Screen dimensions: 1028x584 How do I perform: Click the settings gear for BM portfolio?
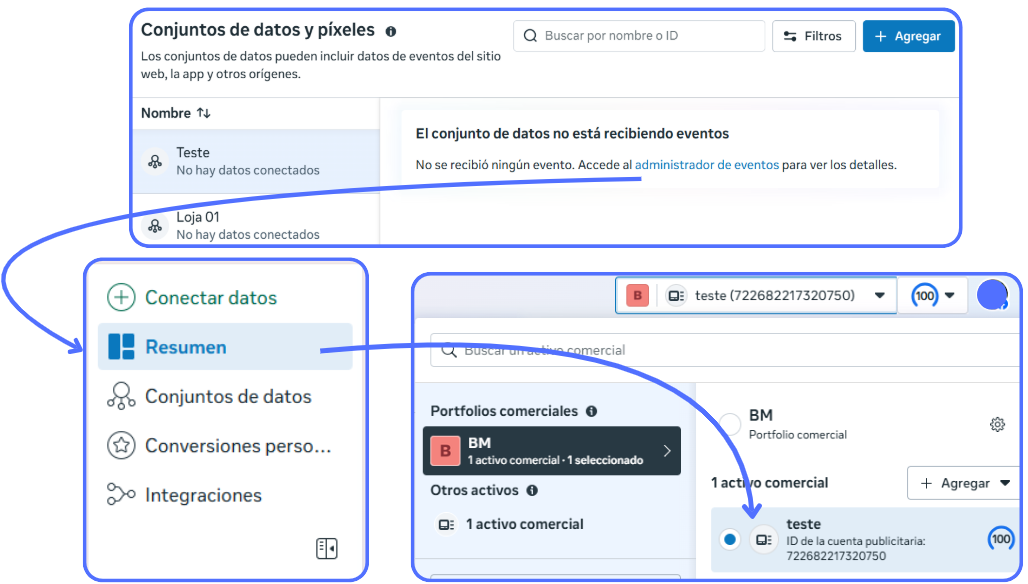coord(996,425)
